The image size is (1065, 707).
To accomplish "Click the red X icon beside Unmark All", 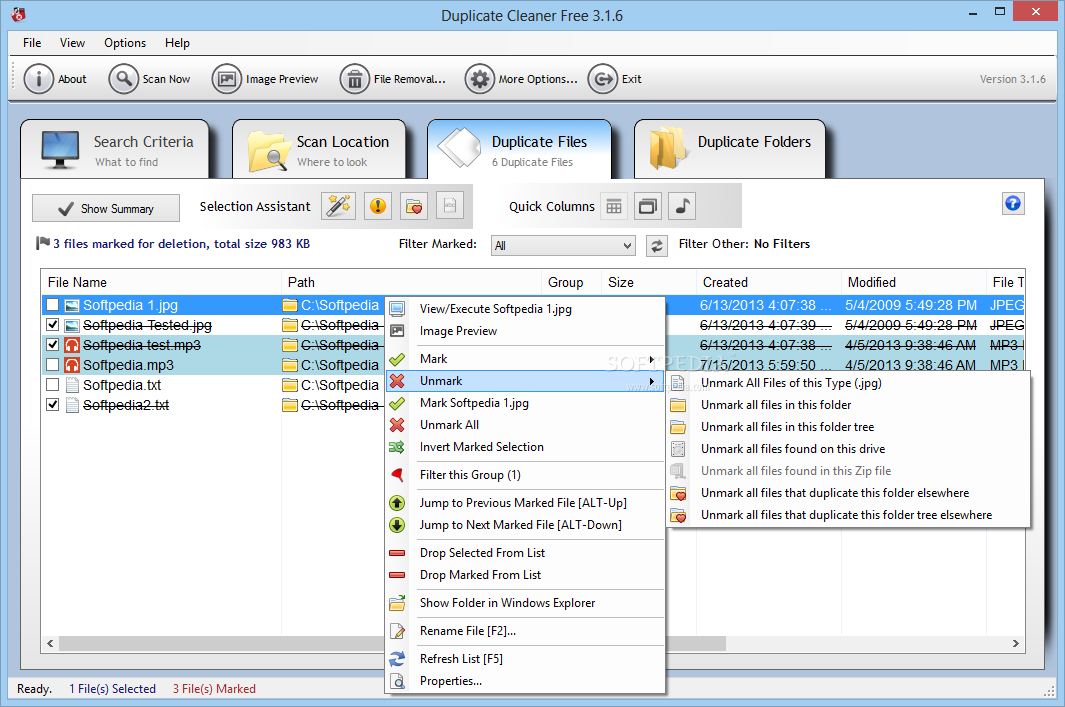I will (x=397, y=425).
